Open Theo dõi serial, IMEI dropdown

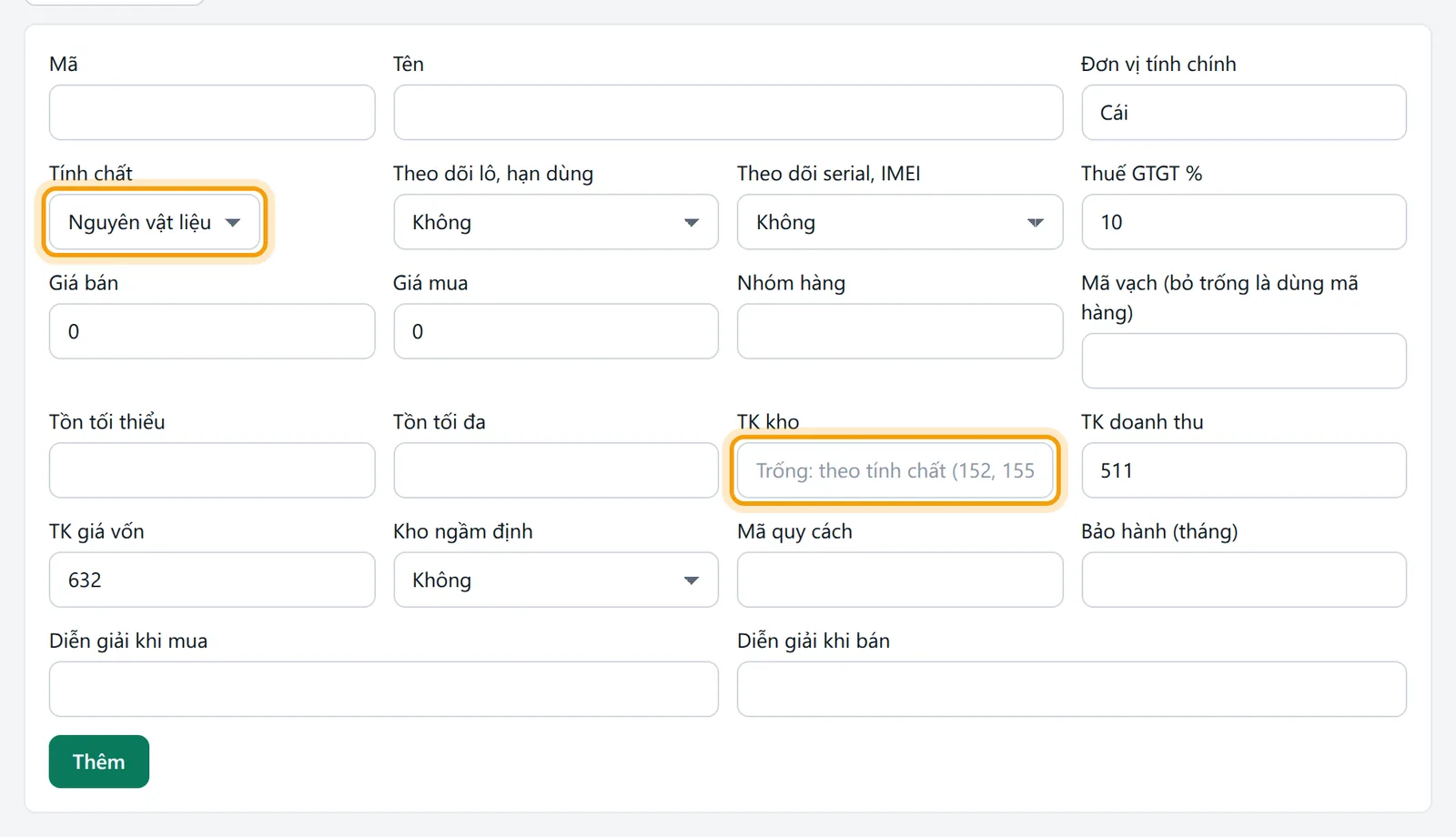coord(900,222)
